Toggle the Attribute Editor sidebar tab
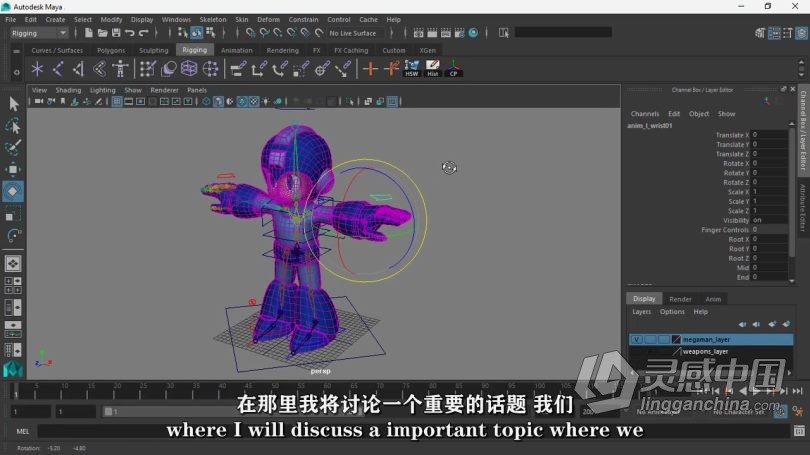The width and height of the screenshot is (810, 455). tap(803, 208)
